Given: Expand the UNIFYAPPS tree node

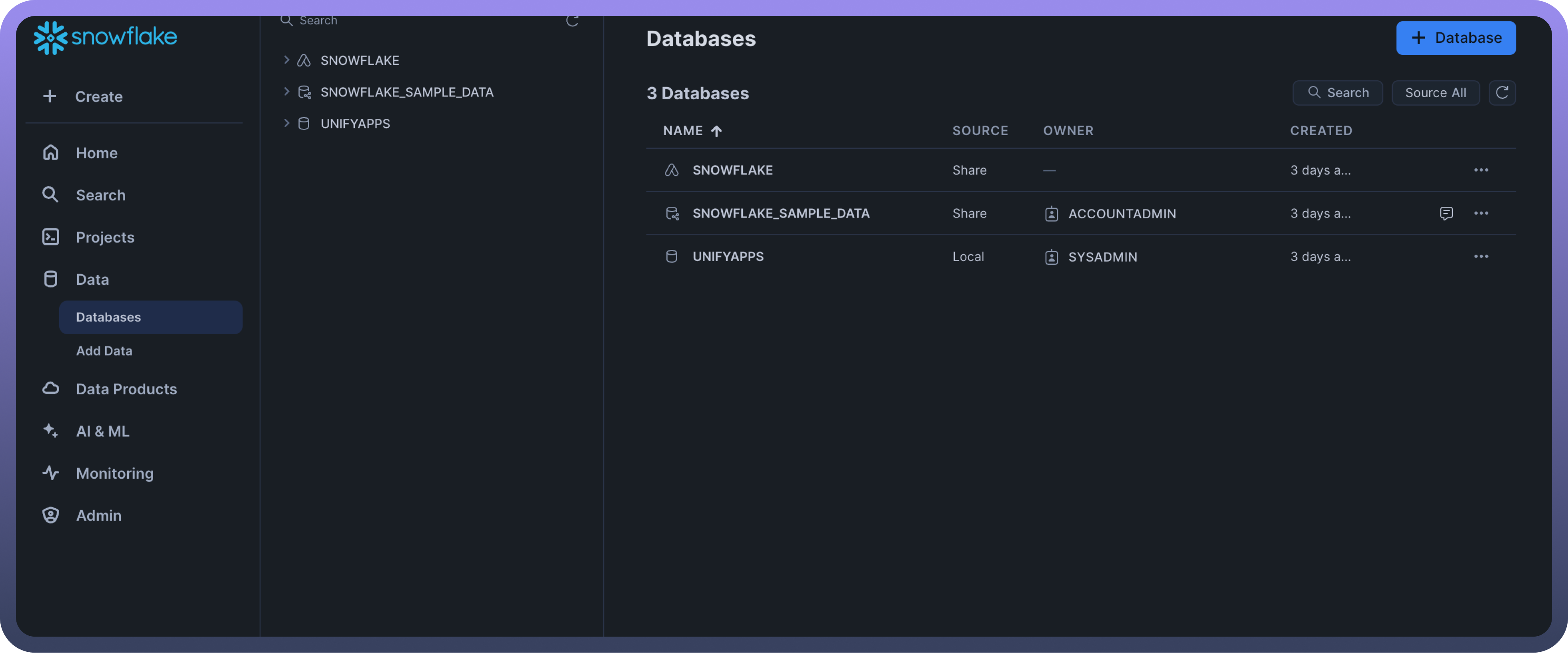Looking at the screenshot, I should coord(286,123).
